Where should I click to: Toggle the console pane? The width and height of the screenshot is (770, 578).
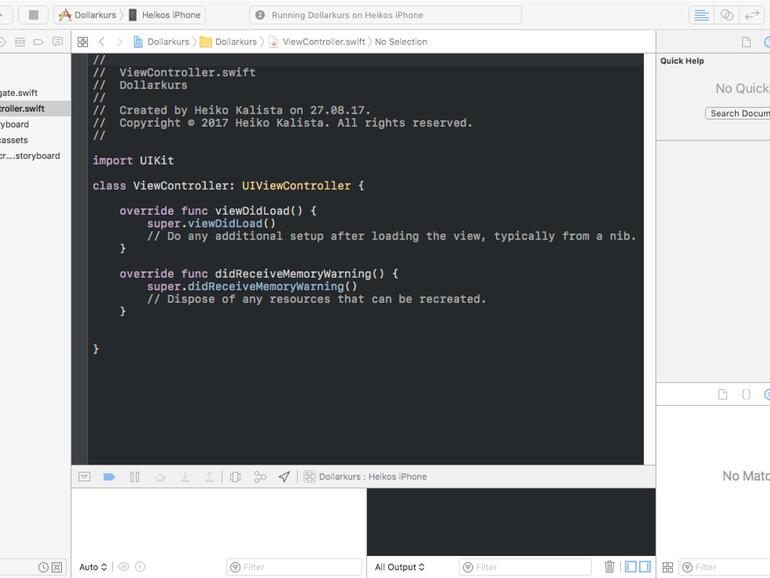645,567
